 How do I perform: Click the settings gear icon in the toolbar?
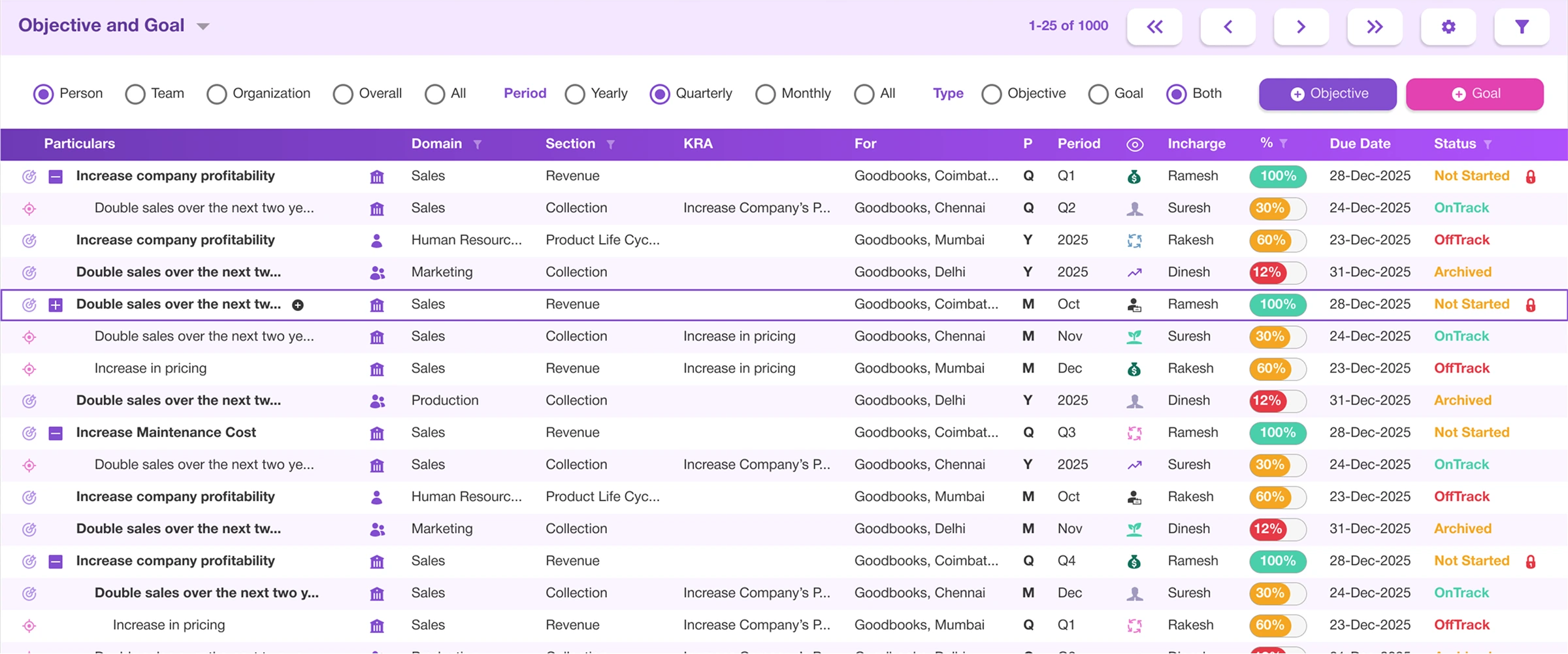point(1448,27)
